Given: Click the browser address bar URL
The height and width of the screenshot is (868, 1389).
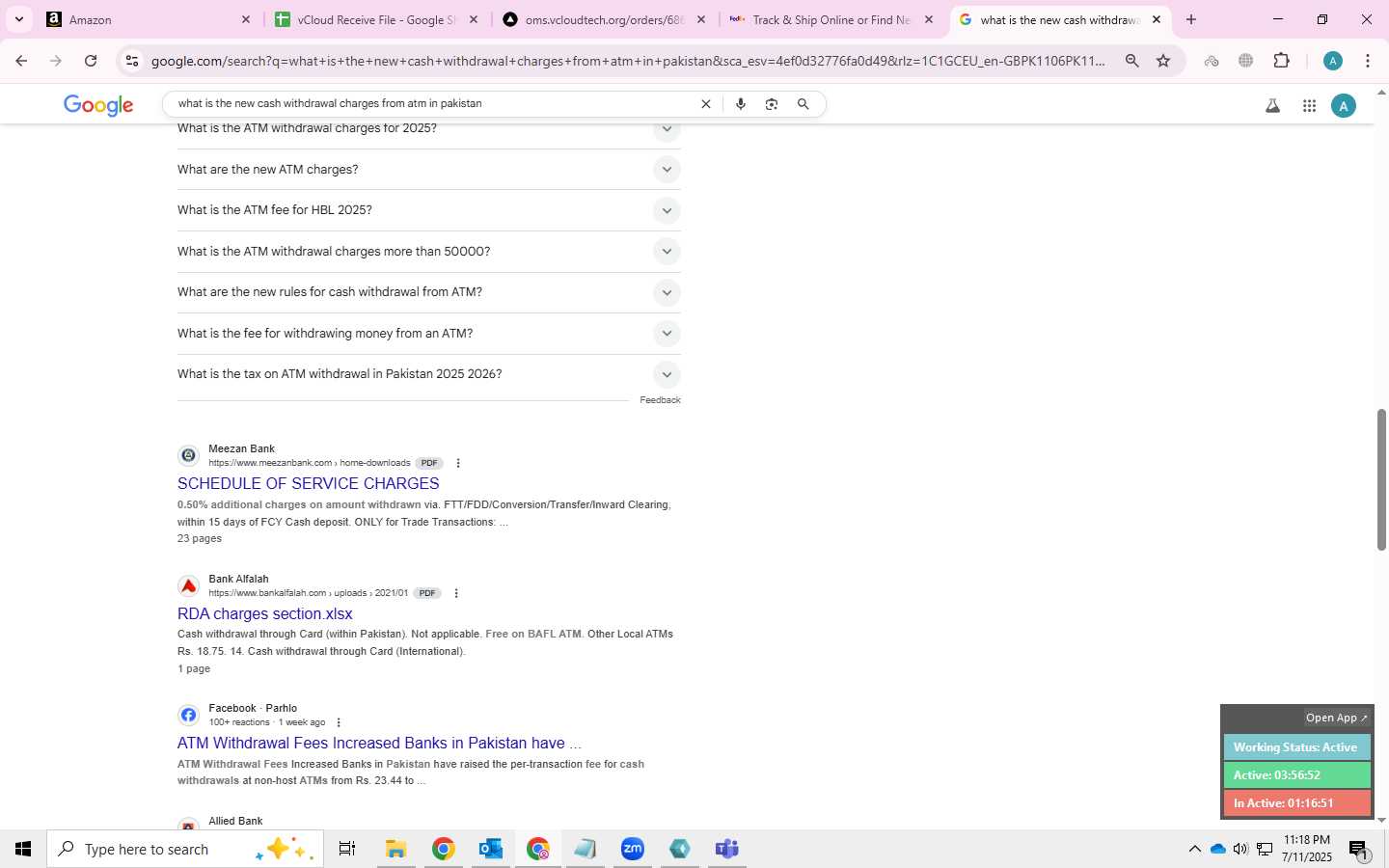Looking at the screenshot, I should [627, 61].
